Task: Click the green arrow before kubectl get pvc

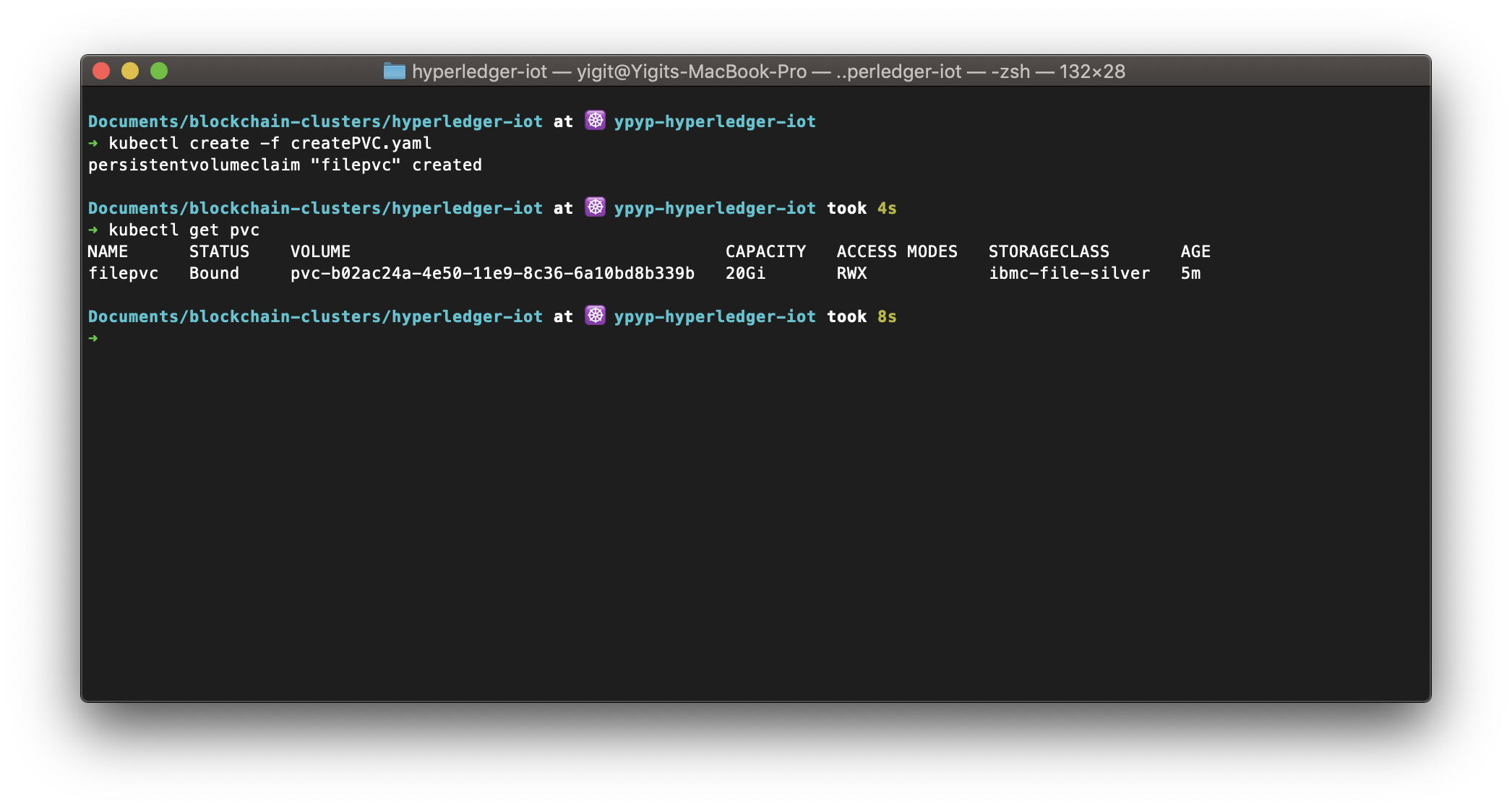Action: coord(93,230)
